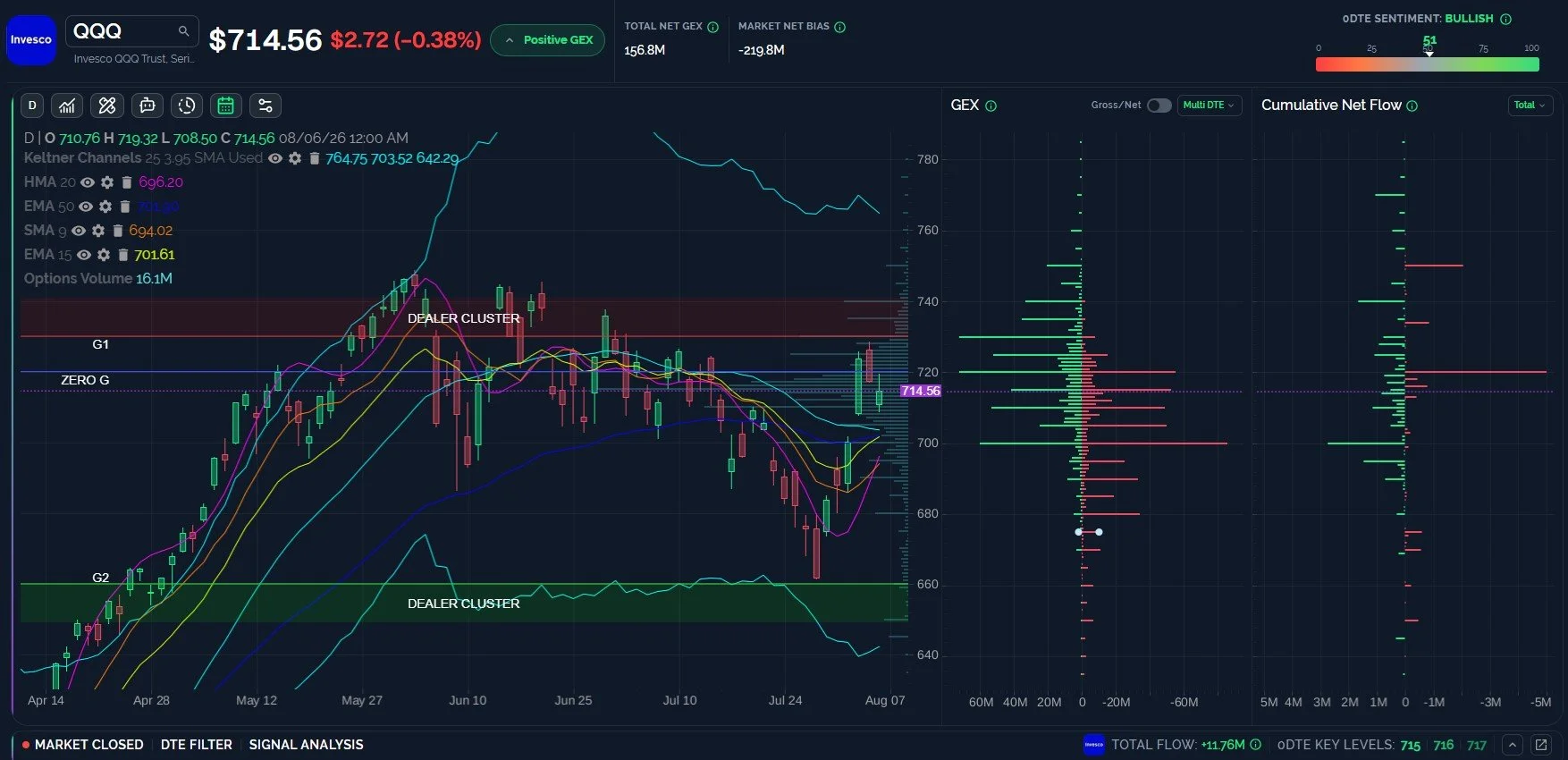Screen dimensions: 1568x760
Task: Click the Keltner Channels indicator name
Action: pyautogui.click(x=82, y=158)
